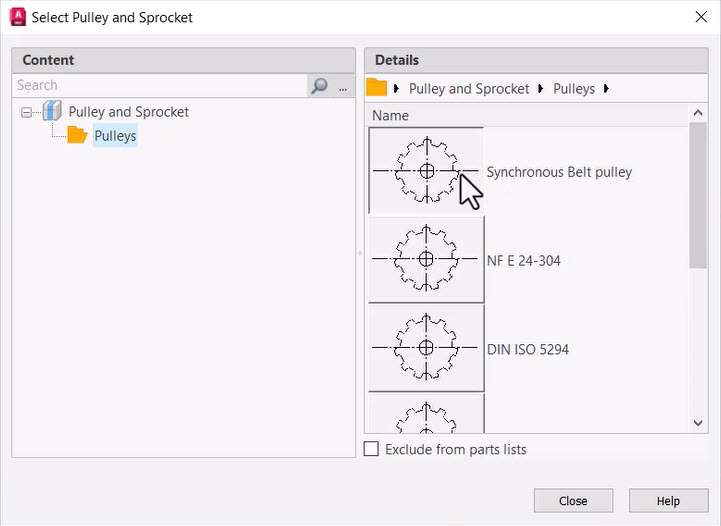
Task: Click the details list scroll down arrow
Action: pos(698,423)
